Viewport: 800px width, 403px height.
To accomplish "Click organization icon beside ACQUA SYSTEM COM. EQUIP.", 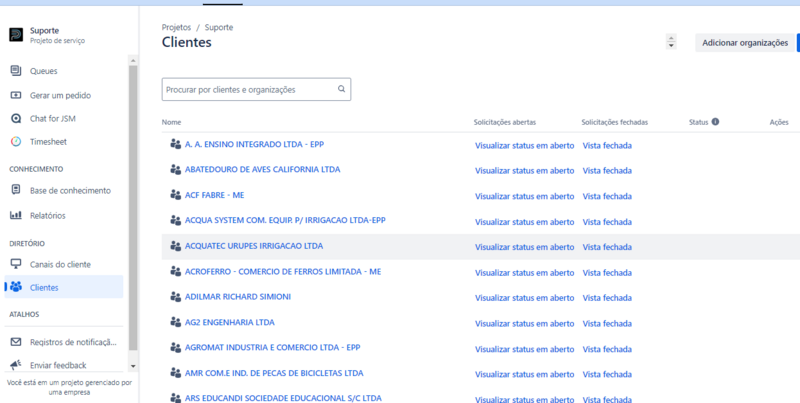I will [176, 220].
